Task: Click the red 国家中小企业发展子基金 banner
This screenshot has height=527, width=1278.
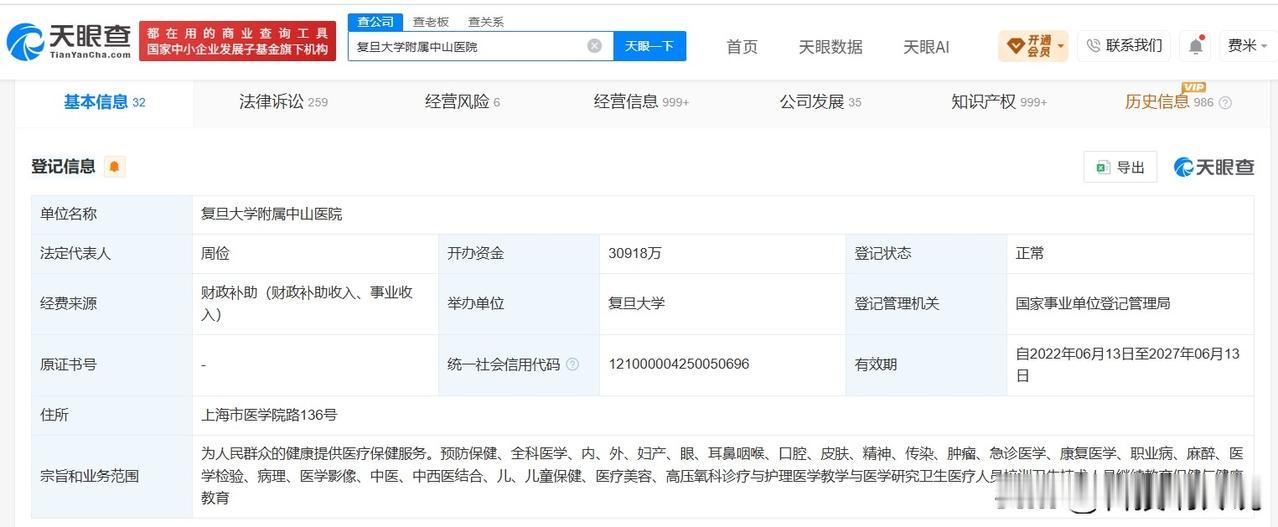Action: coord(237,41)
